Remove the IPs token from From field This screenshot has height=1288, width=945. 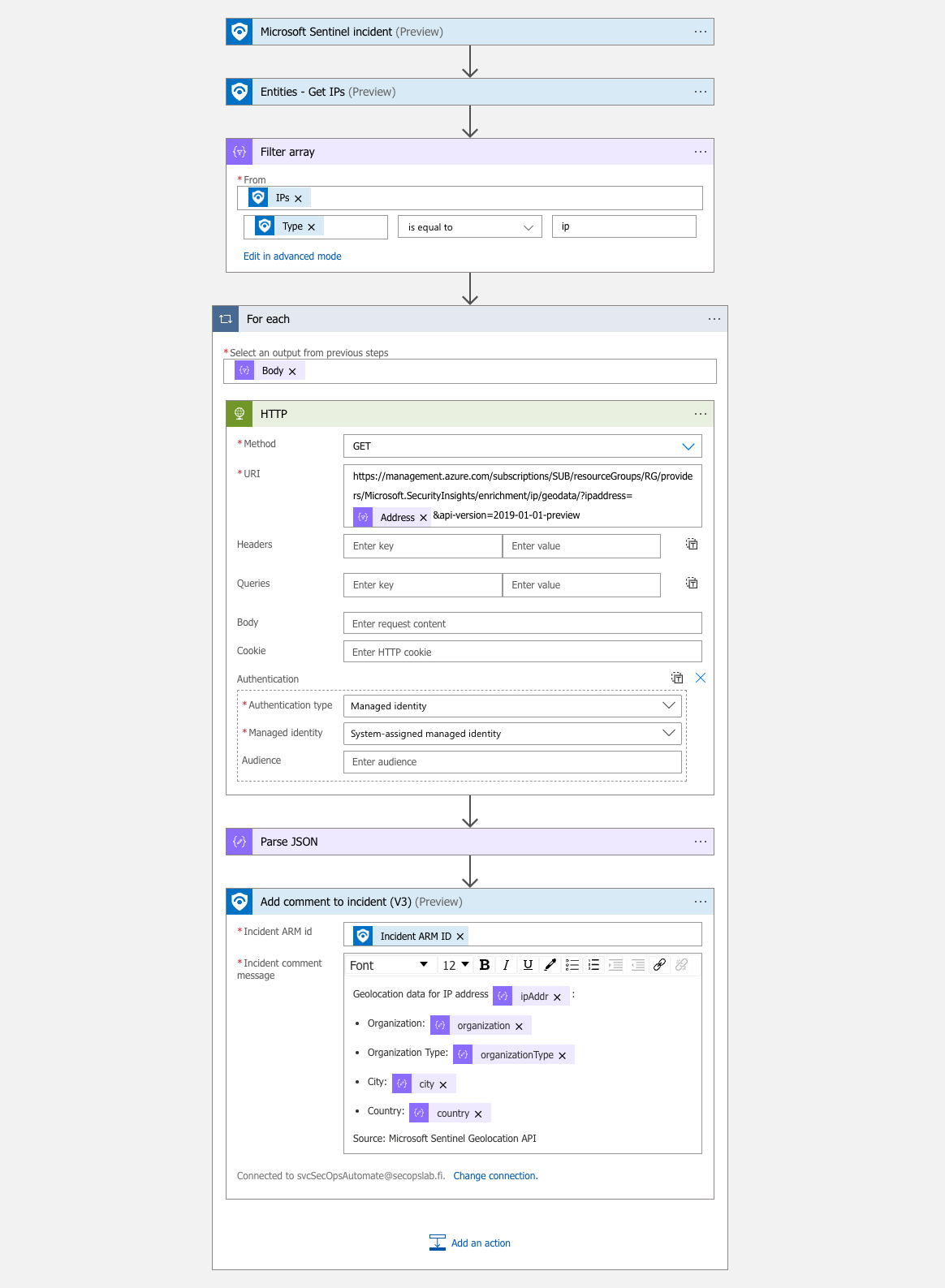298,199
